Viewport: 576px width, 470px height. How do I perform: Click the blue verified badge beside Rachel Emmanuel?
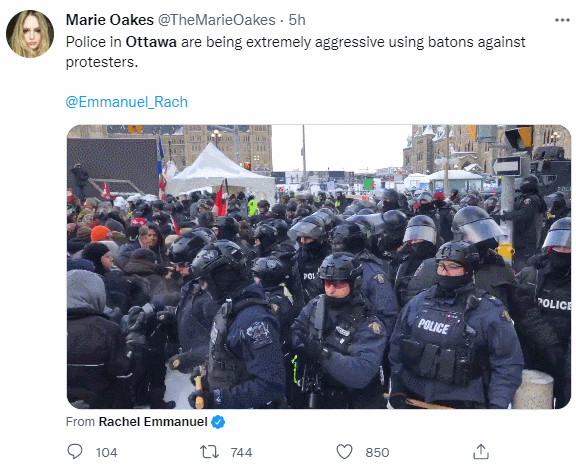click(x=218, y=422)
